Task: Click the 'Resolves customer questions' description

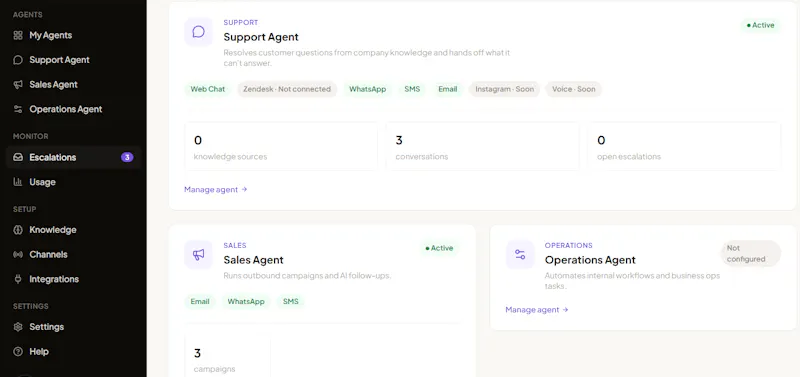Action: coord(367,58)
